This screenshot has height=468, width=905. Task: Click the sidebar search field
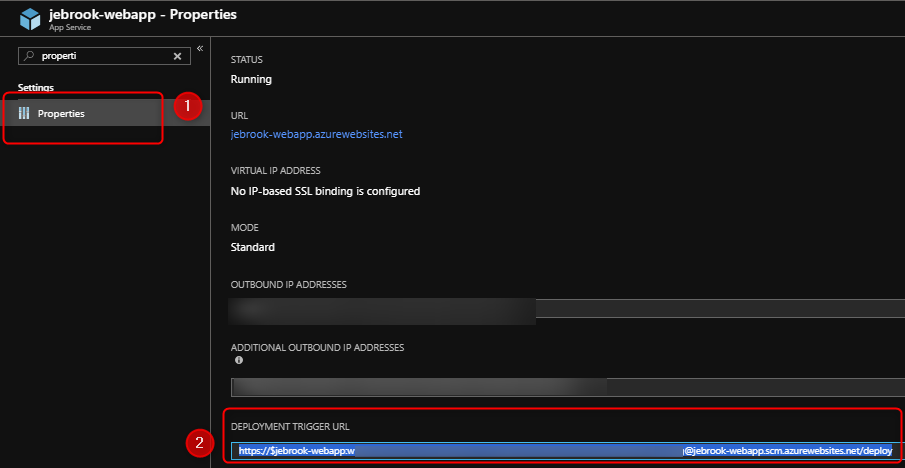pos(104,56)
